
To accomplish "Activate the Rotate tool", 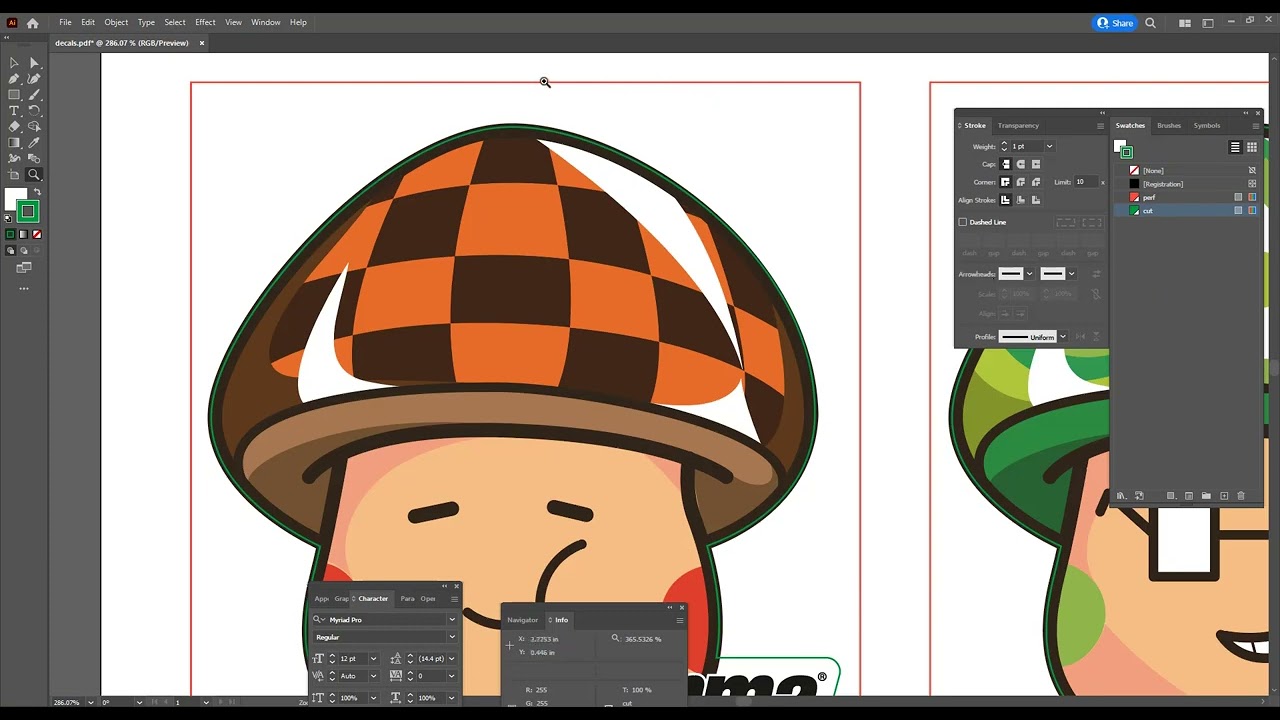I will [34, 111].
